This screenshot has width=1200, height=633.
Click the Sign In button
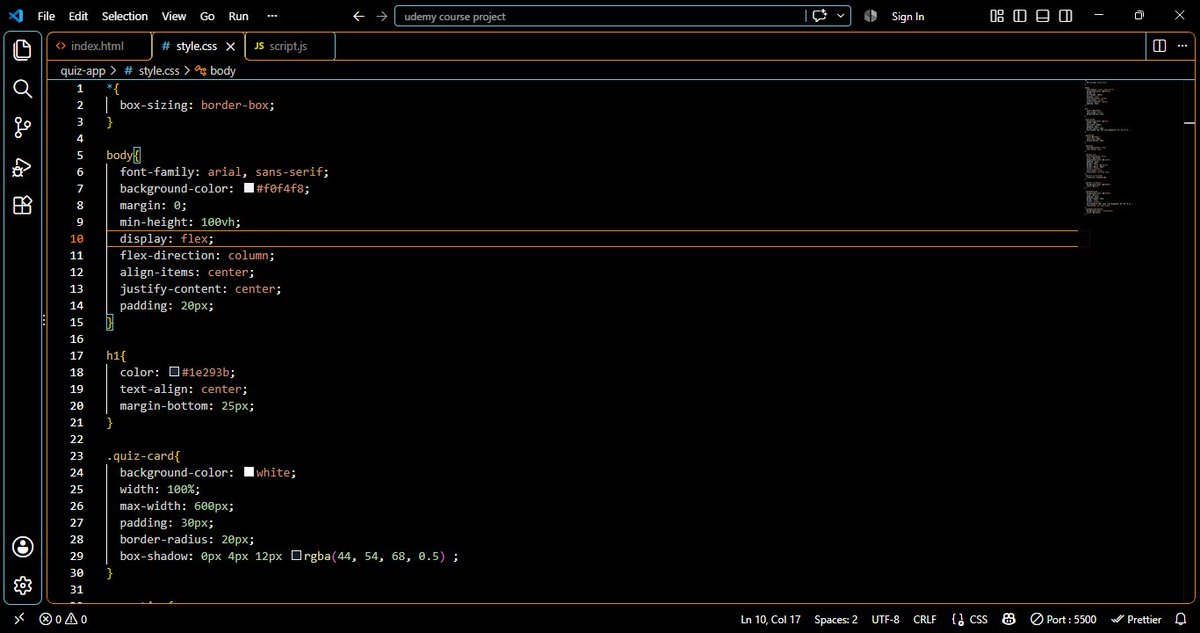[x=908, y=16]
